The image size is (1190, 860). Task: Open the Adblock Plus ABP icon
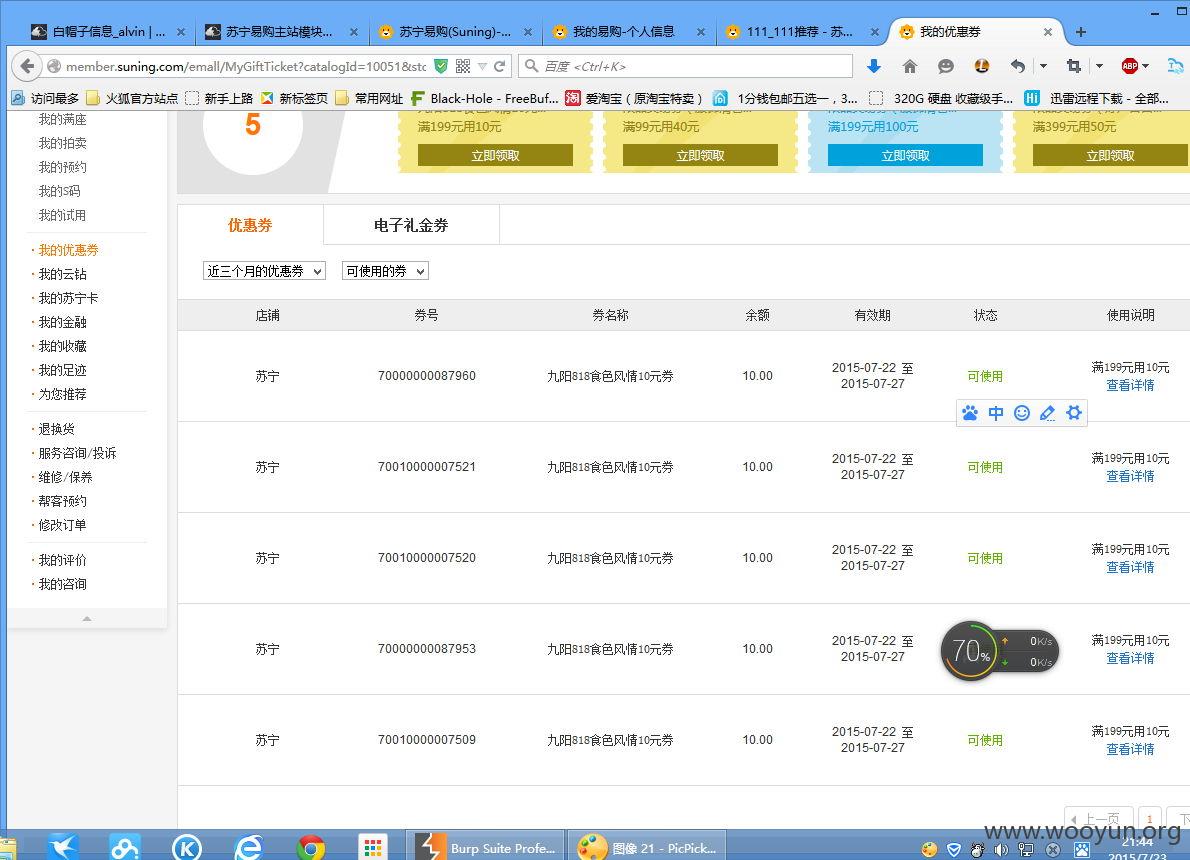1129,66
